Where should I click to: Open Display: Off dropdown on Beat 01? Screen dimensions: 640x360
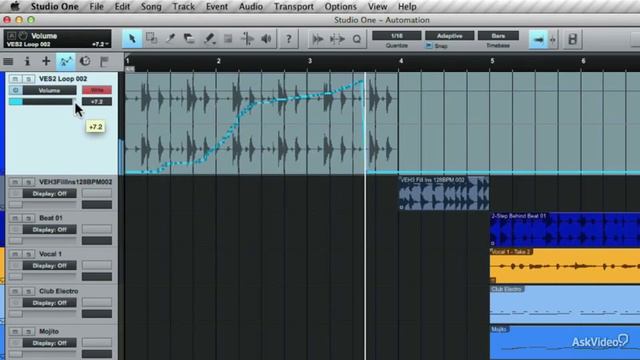[49, 230]
